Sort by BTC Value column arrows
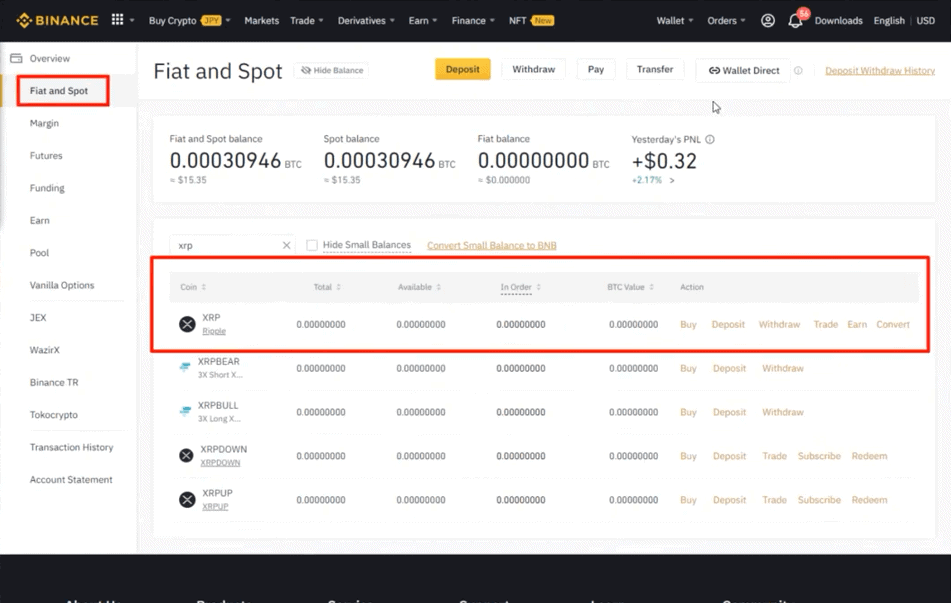Screen dimensions: 951x603 (651, 287)
